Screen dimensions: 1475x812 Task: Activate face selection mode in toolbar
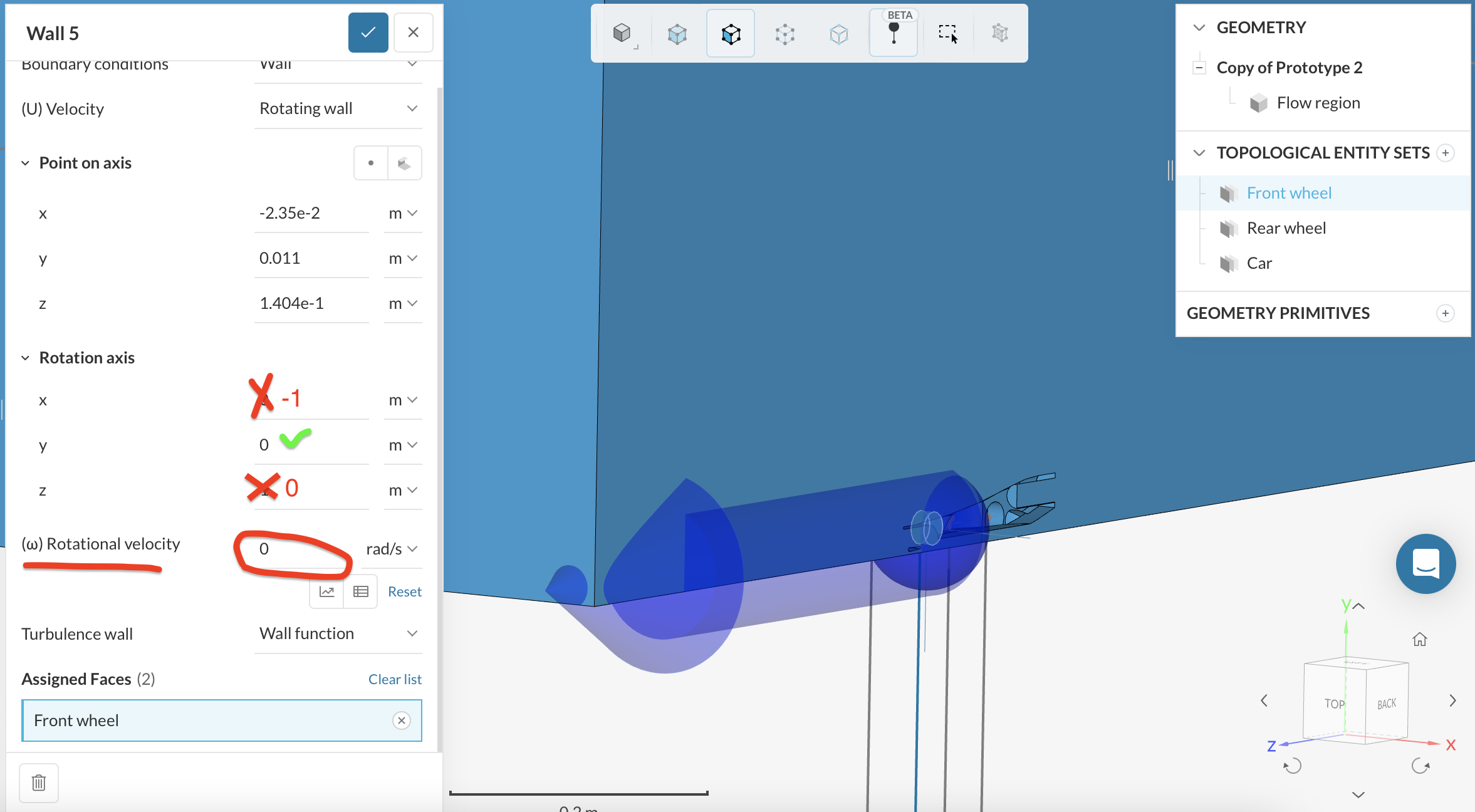point(731,33)
